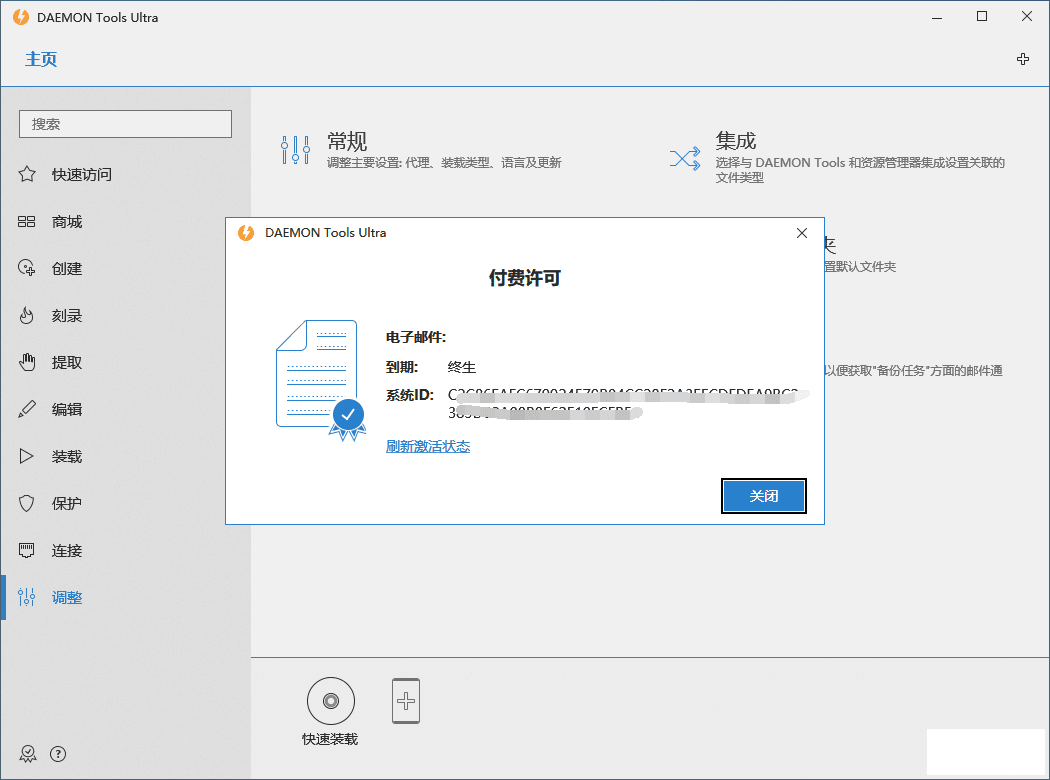Click the 装载 play triangle icon
1050x780 pixels.
click(27, 456)
